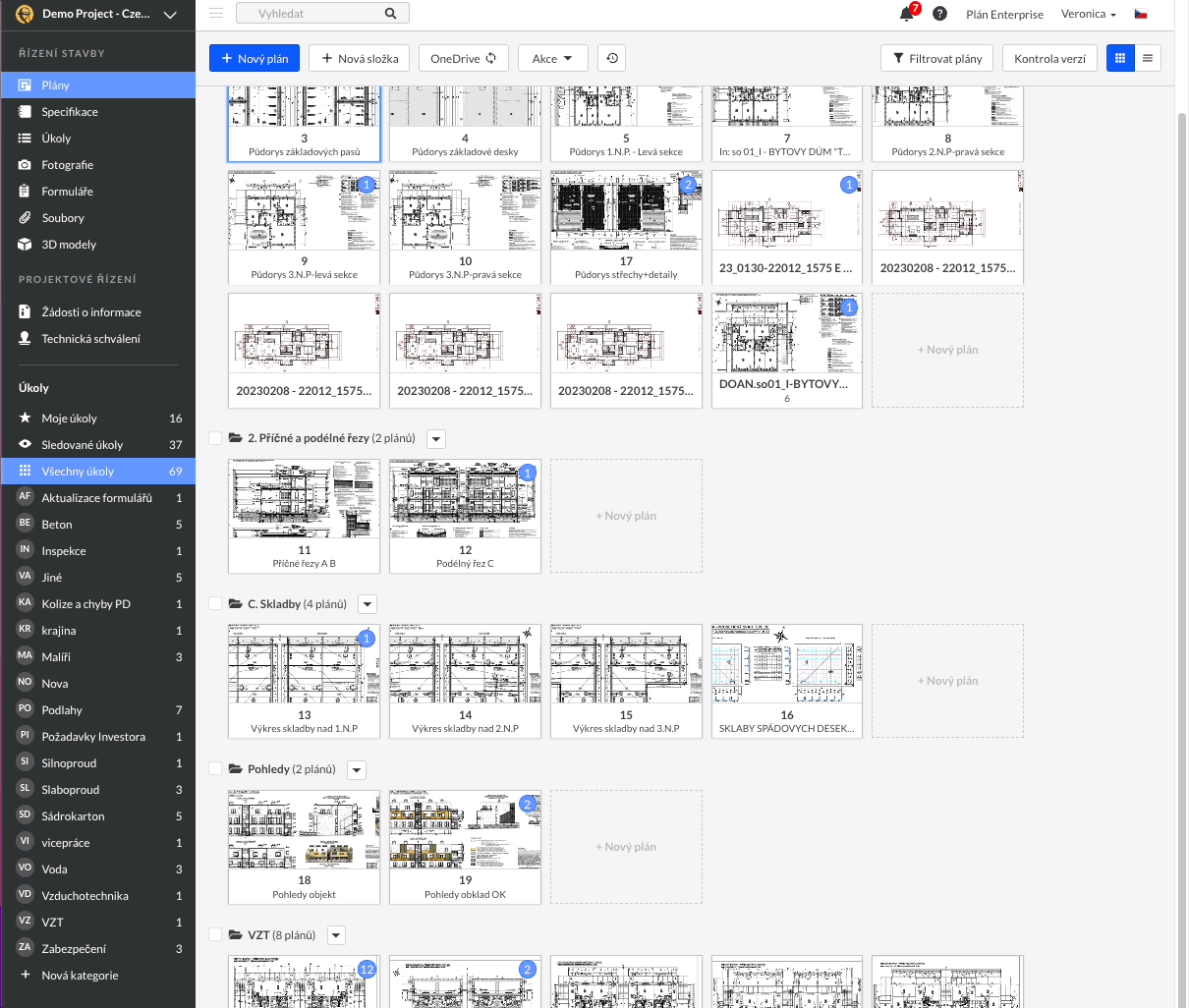Viewport: 1189px width, 1008px height.
Task: Switch to list view
Action: click(1148, 58)
